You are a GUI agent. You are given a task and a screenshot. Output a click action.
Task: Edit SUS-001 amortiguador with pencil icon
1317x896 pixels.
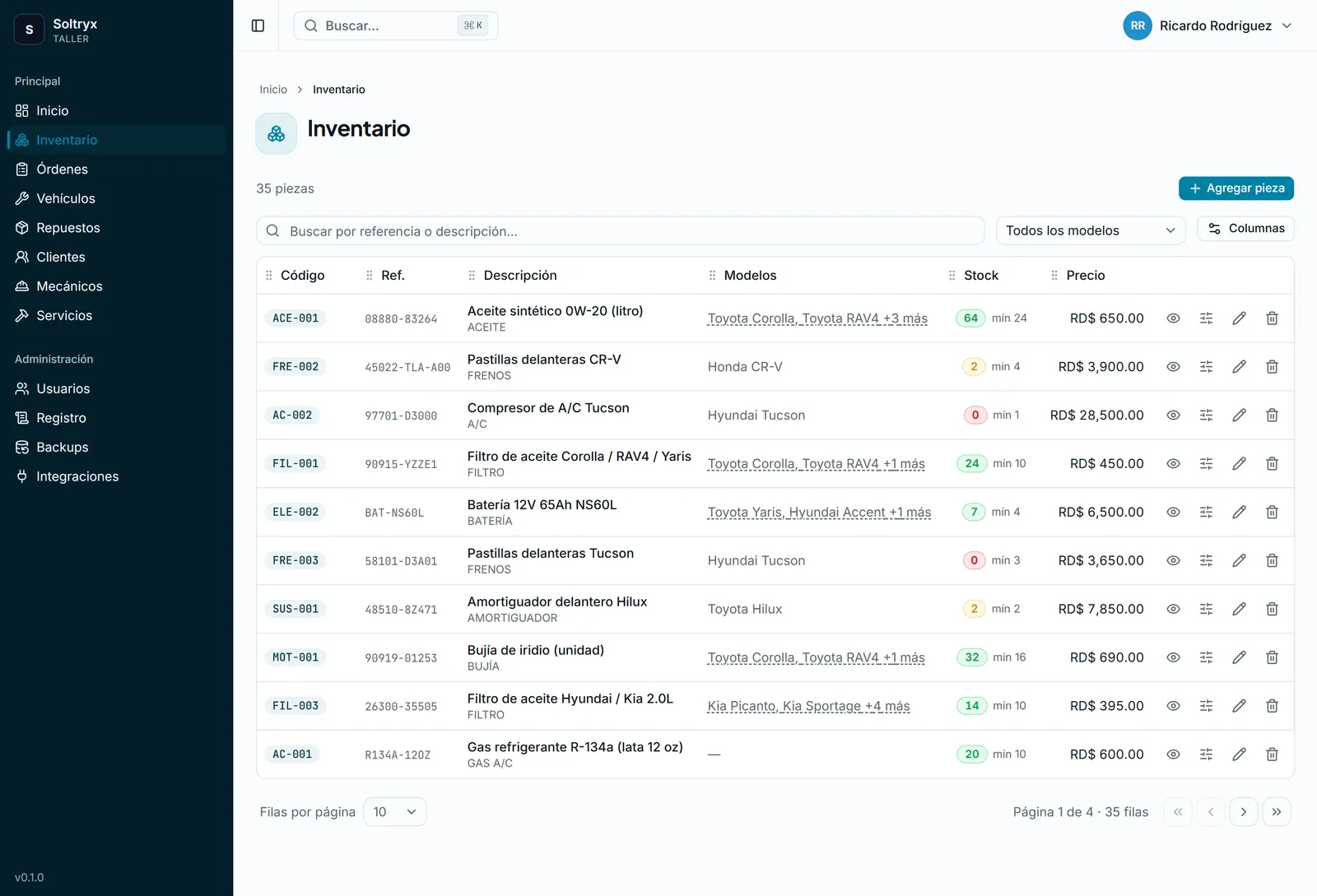pos(1239,610)
